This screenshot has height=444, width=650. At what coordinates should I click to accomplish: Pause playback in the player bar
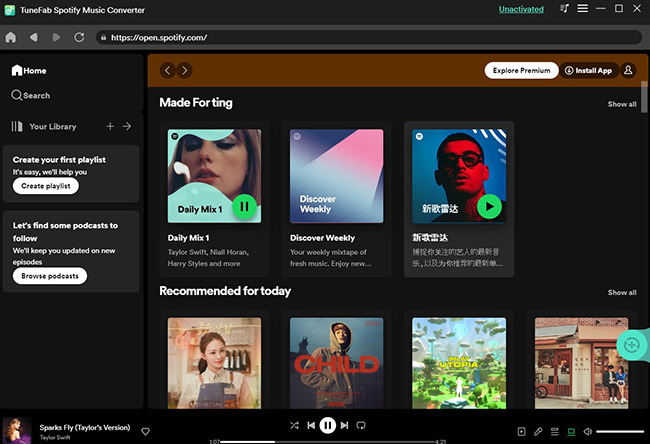coord(327,425)
